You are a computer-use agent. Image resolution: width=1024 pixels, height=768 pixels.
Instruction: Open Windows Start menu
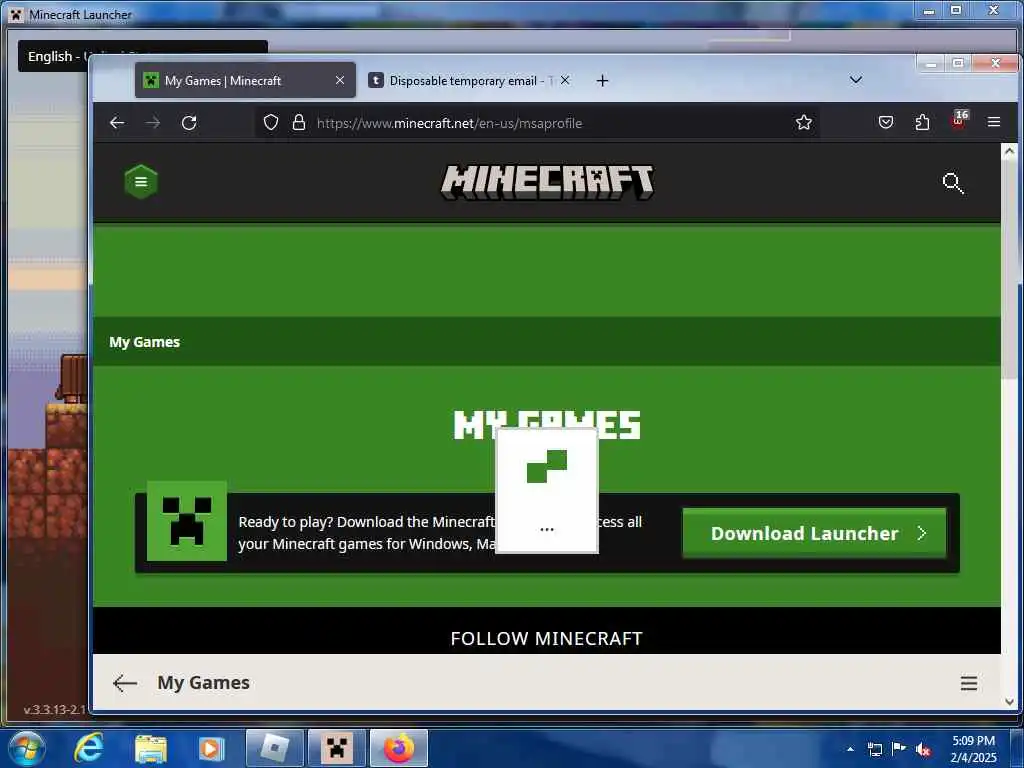[27, 748]
